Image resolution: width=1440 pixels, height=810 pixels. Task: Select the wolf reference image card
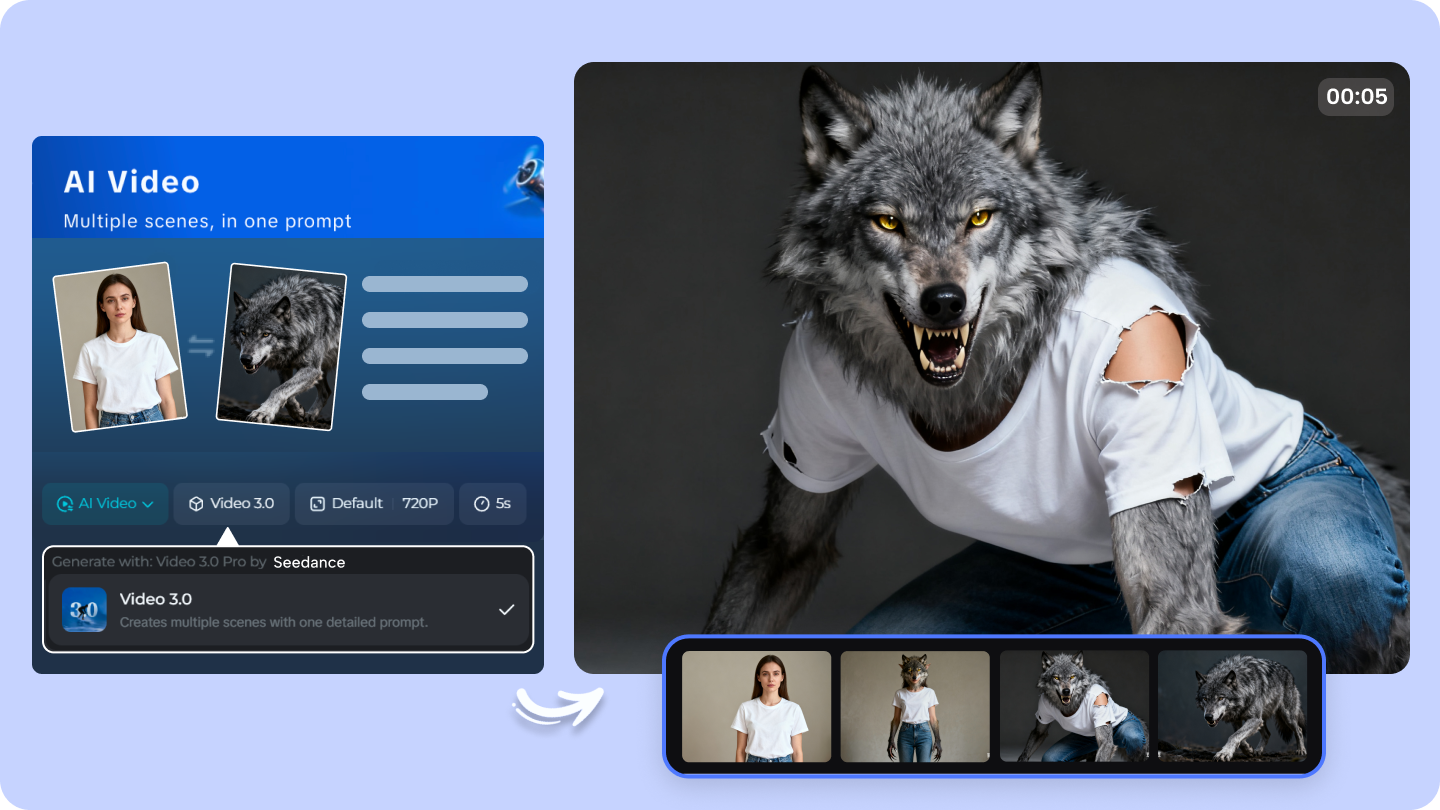pos(282,347)
